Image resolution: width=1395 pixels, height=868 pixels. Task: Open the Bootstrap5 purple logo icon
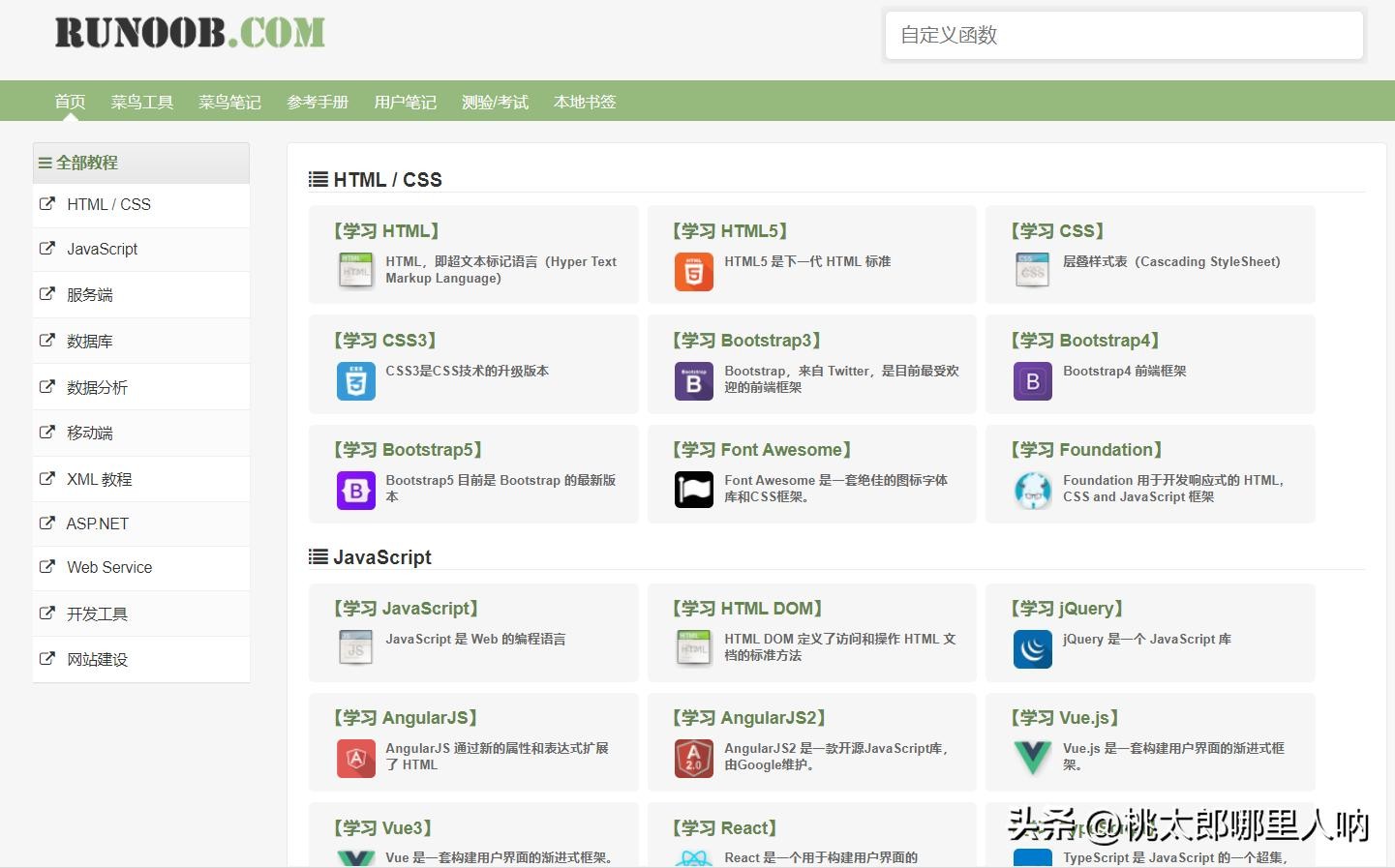pos(355,491)
